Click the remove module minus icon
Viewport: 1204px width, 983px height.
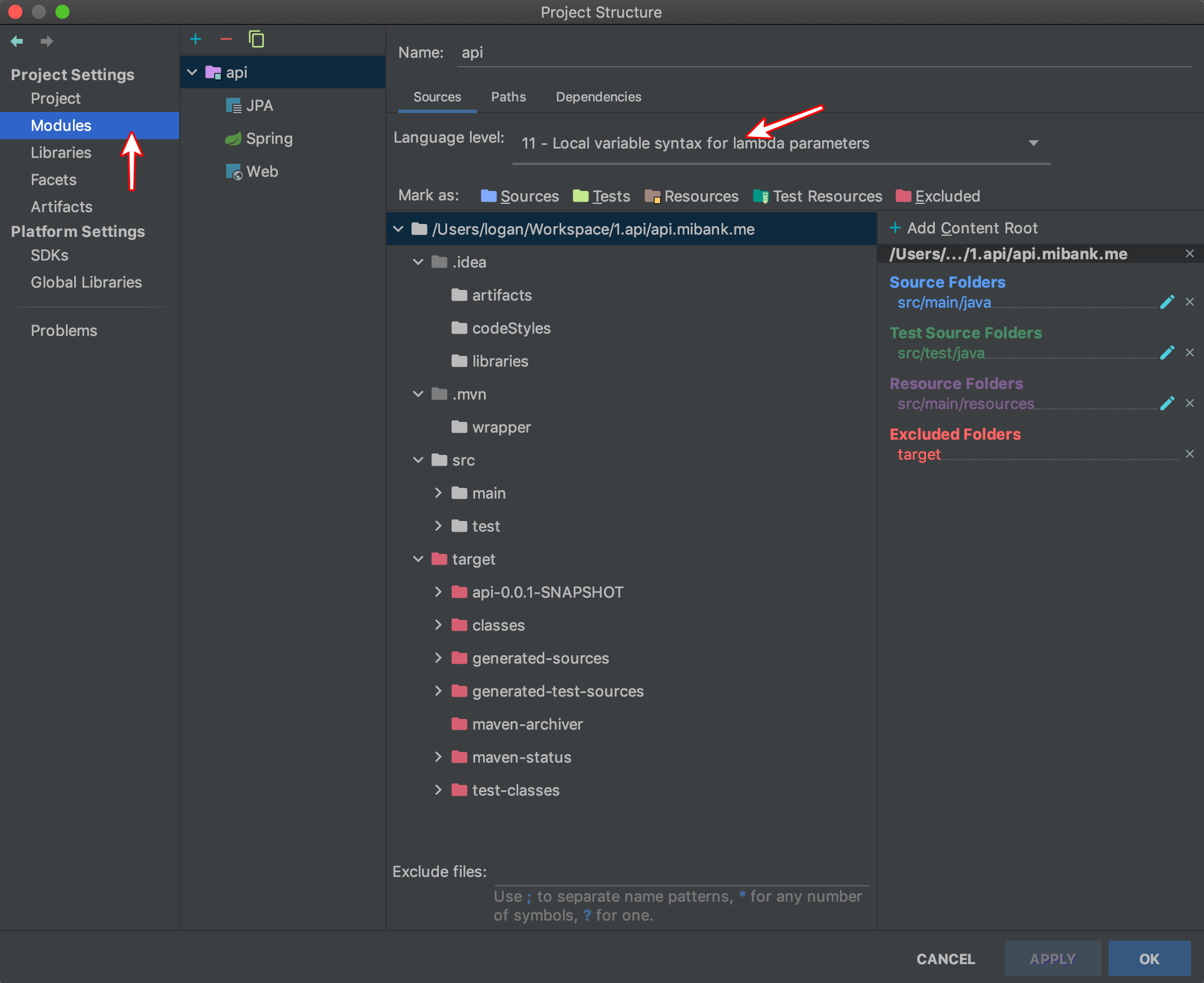click(226, 39)
